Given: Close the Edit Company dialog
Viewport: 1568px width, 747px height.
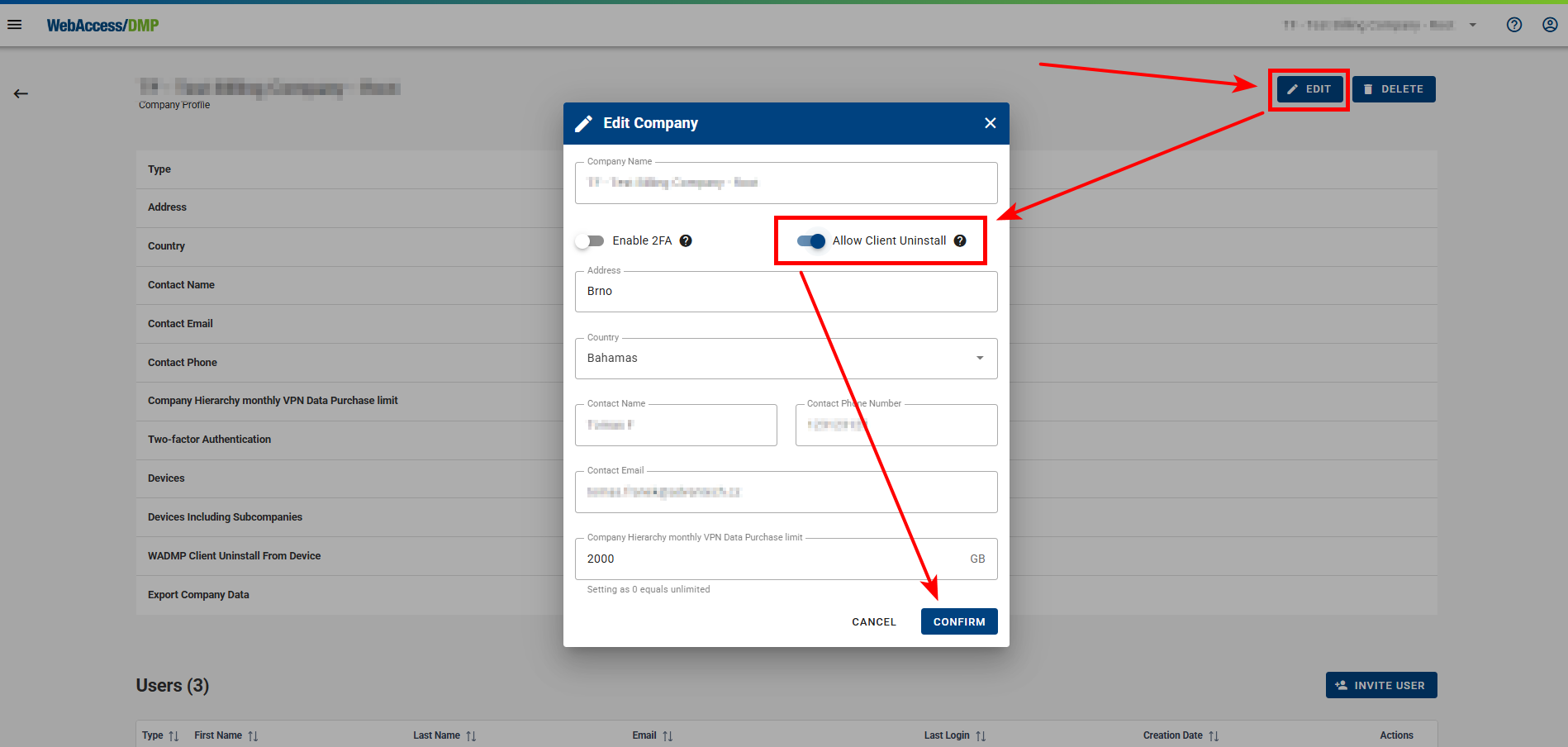Looking at the screenshot, I should point(990,123).
